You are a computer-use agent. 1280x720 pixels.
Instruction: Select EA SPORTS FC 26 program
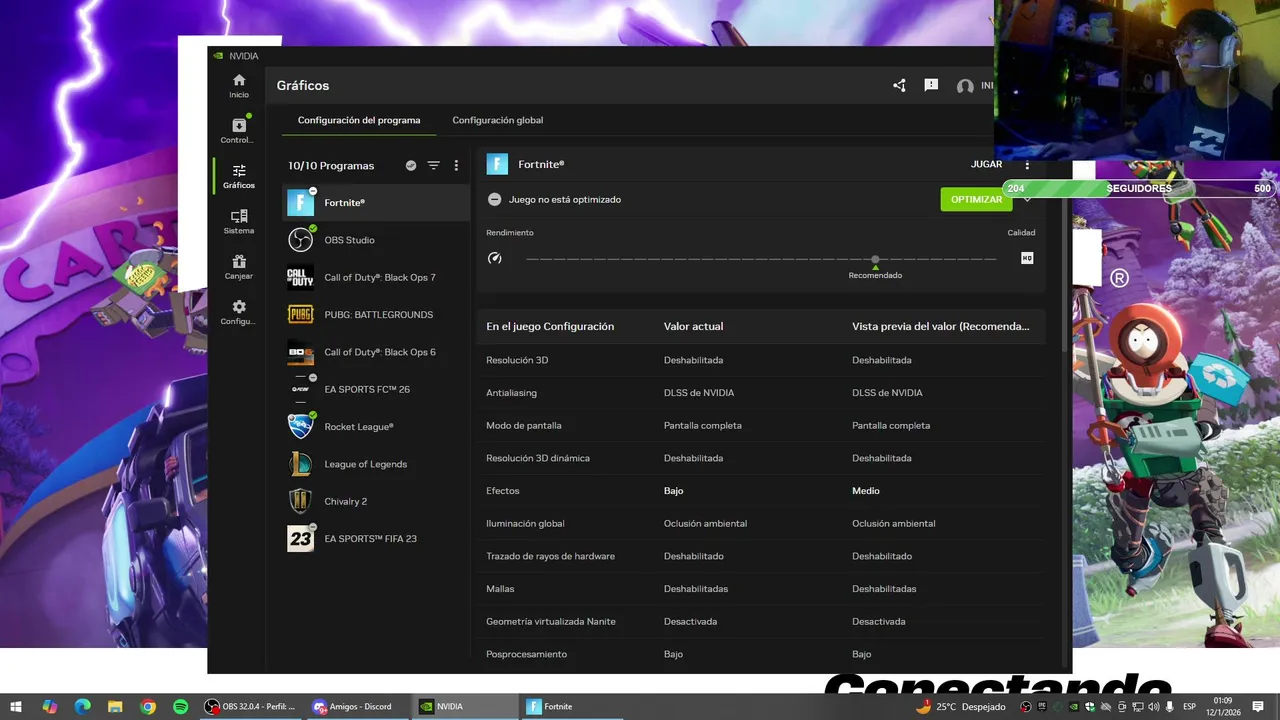pos(376,389)
